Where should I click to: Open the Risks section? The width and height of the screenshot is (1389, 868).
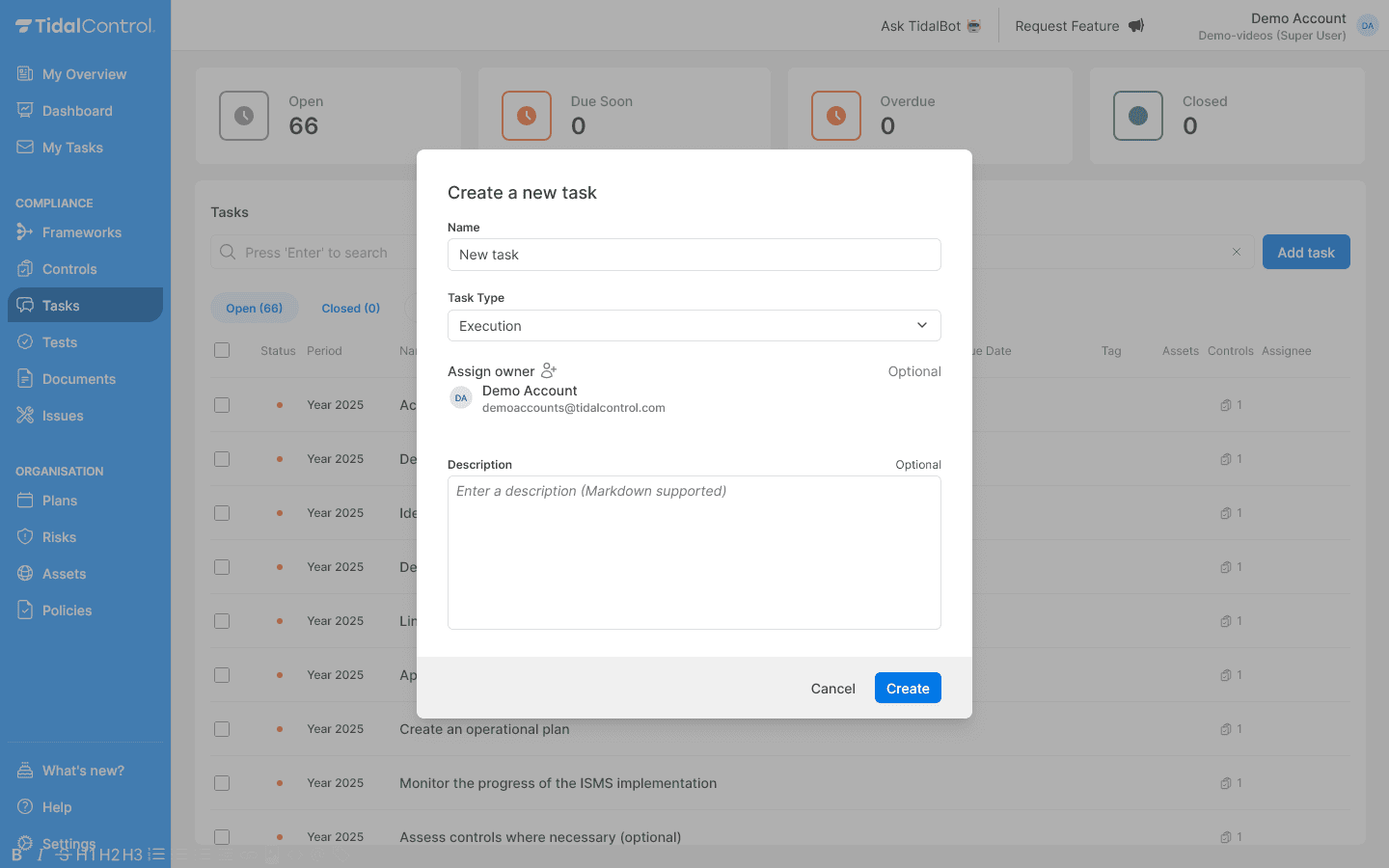[x=61, y=536]
